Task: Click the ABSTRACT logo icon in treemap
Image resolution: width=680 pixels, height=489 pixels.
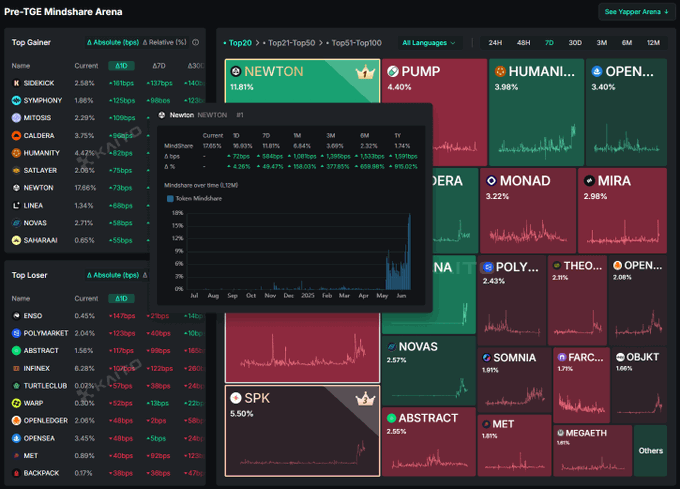Action: [393, 418]
